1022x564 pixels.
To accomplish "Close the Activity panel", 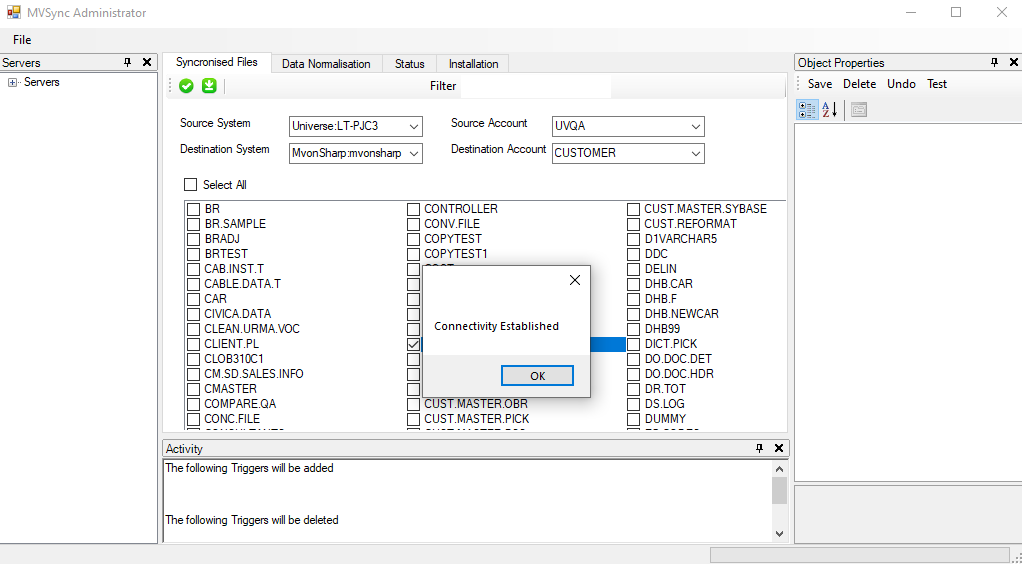I will (779, 449).
